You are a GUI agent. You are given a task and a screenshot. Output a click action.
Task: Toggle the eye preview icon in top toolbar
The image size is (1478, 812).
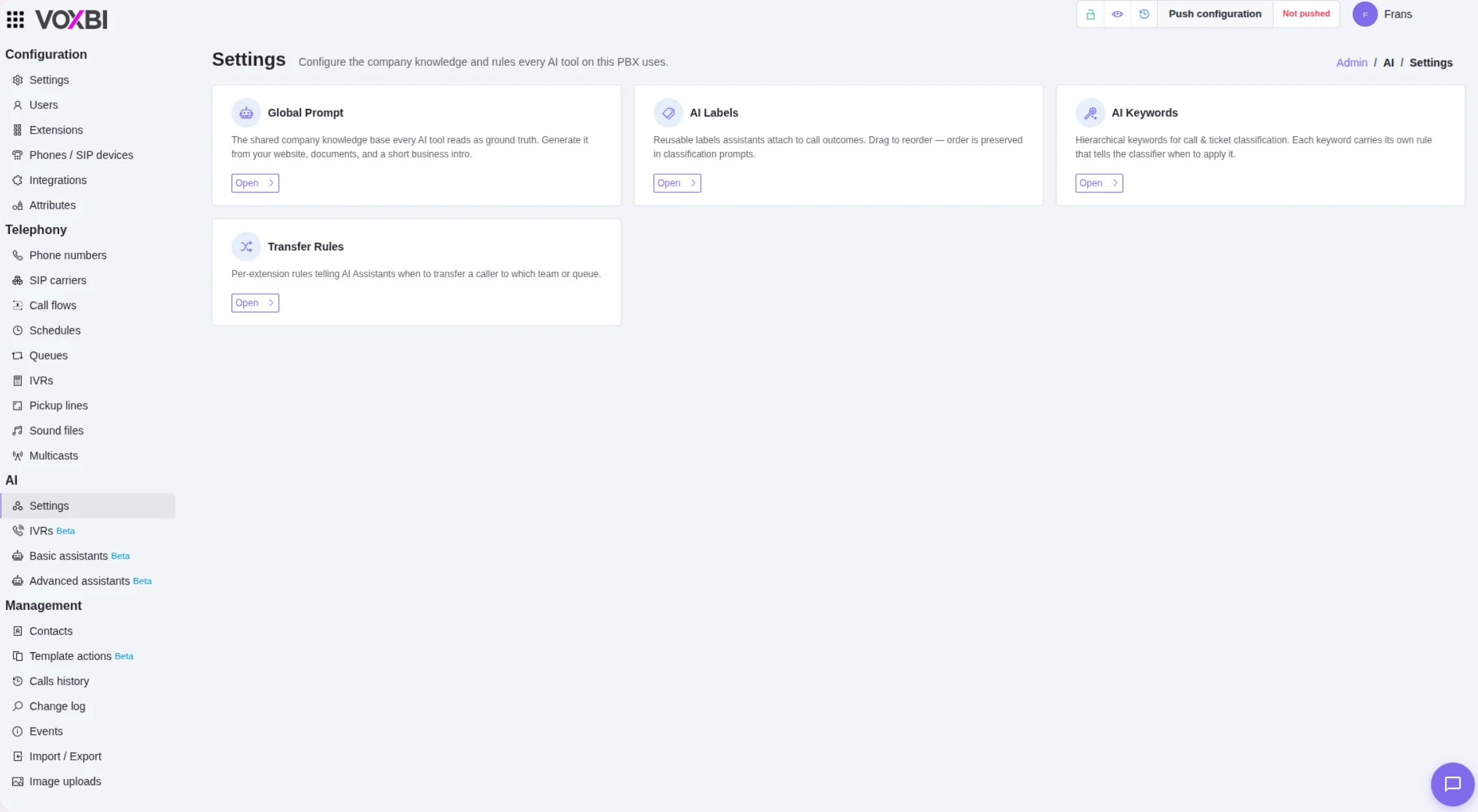(x=1117, y=14)
